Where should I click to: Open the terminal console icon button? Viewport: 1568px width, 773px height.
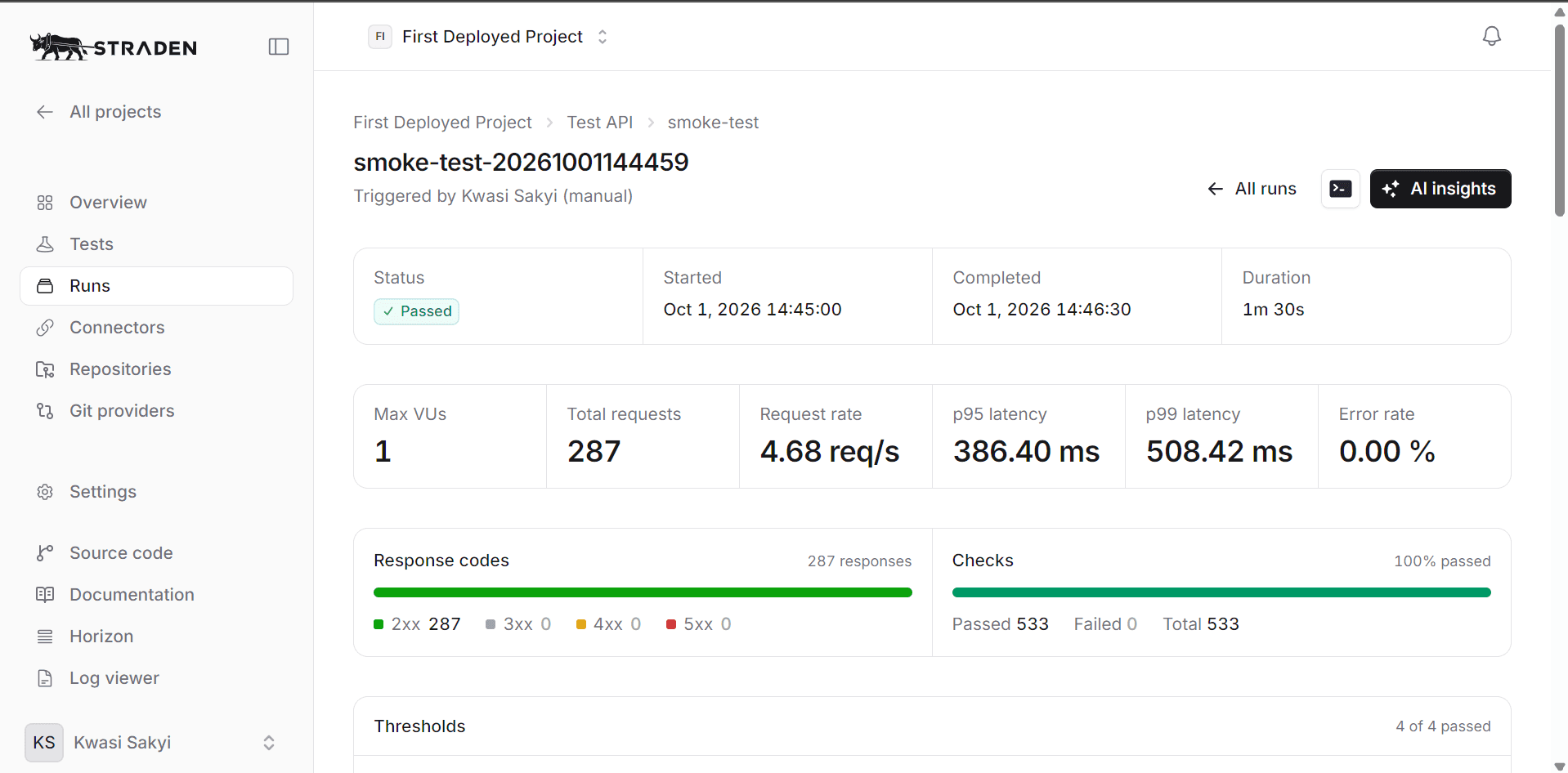point(1341,189)
